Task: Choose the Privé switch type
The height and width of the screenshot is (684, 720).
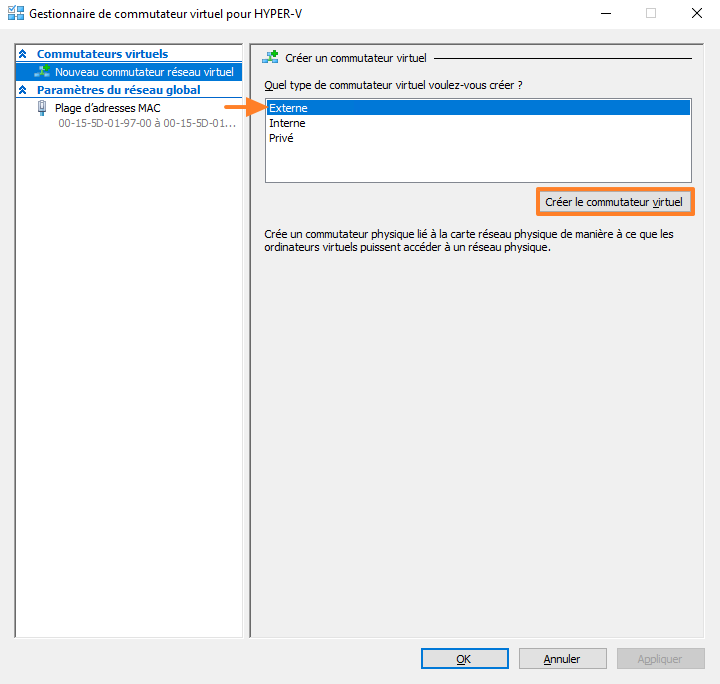Action: coord(281,138)
